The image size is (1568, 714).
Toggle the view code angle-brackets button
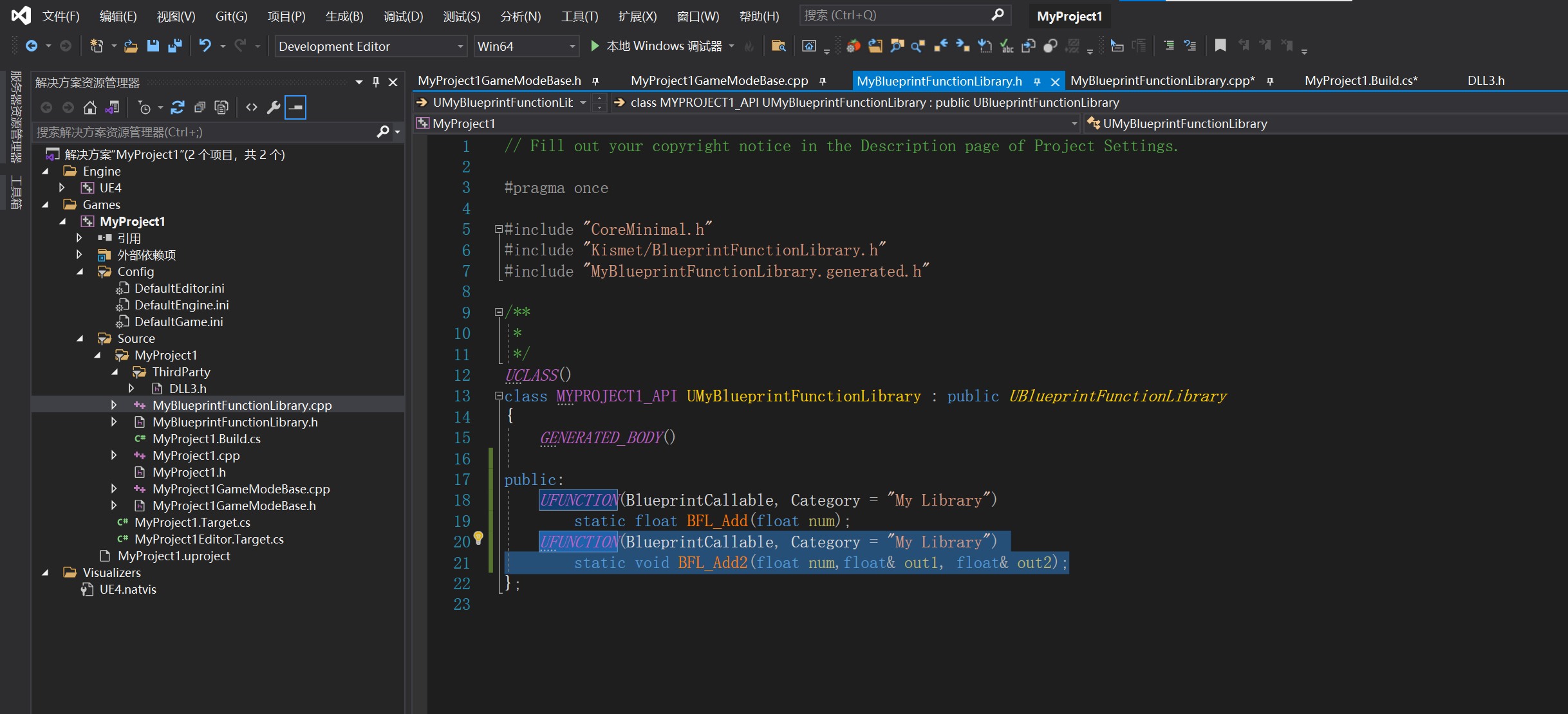pos(252,107)
